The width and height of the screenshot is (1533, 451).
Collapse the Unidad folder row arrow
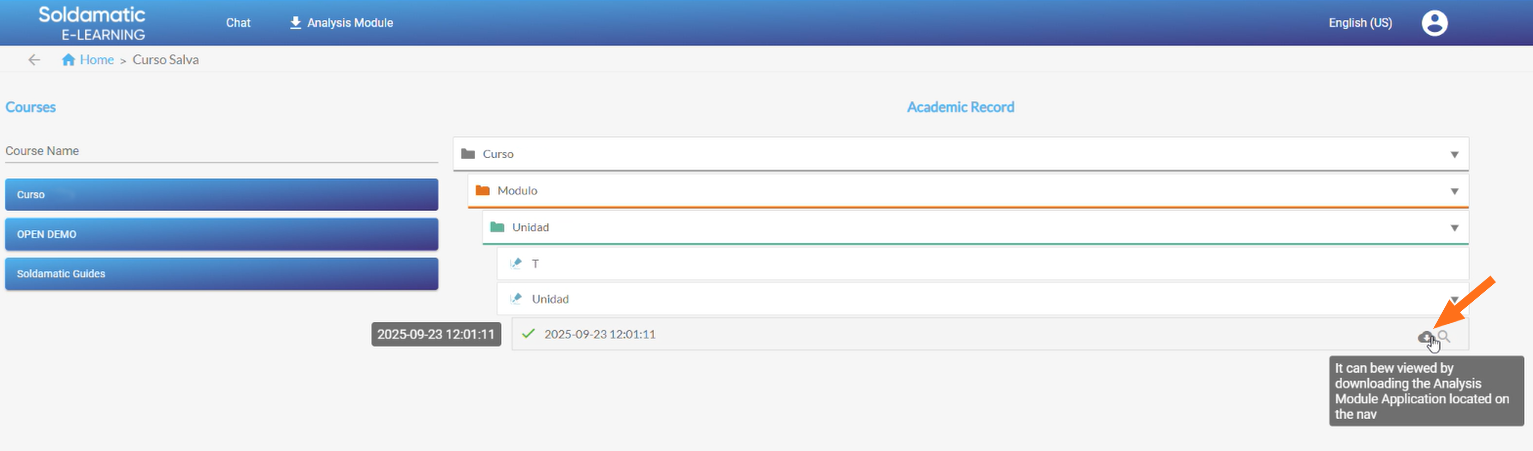pos(1454,228)
